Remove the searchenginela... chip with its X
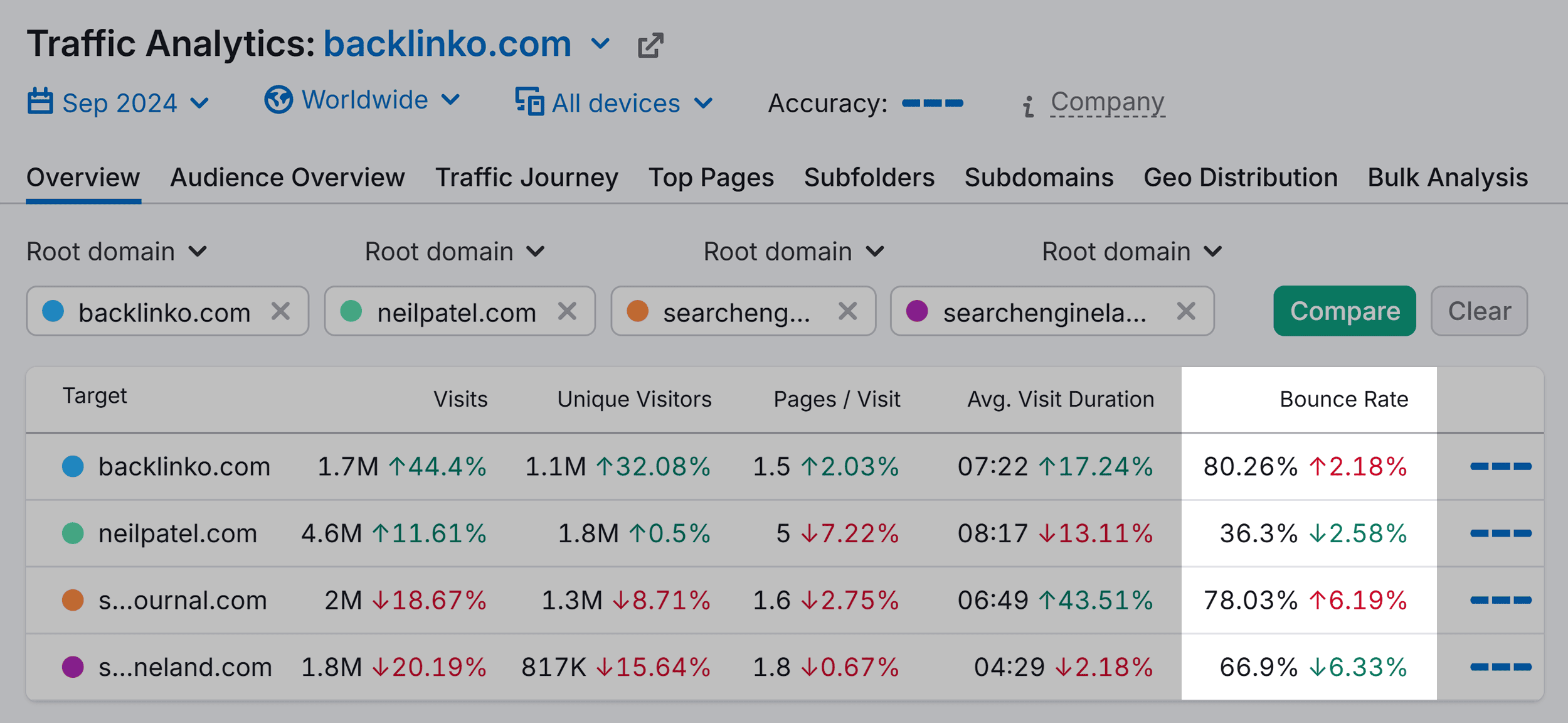The image size is (1568, 723). 1186,311
